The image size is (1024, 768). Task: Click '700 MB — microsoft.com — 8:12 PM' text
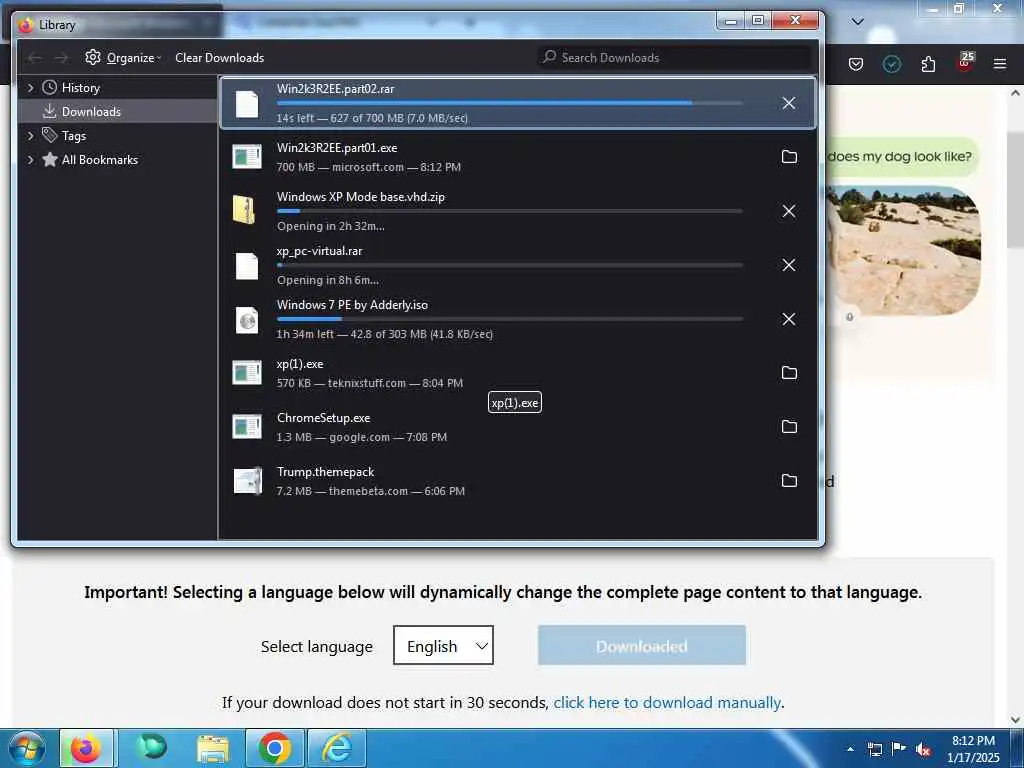[x=369, y=167]
